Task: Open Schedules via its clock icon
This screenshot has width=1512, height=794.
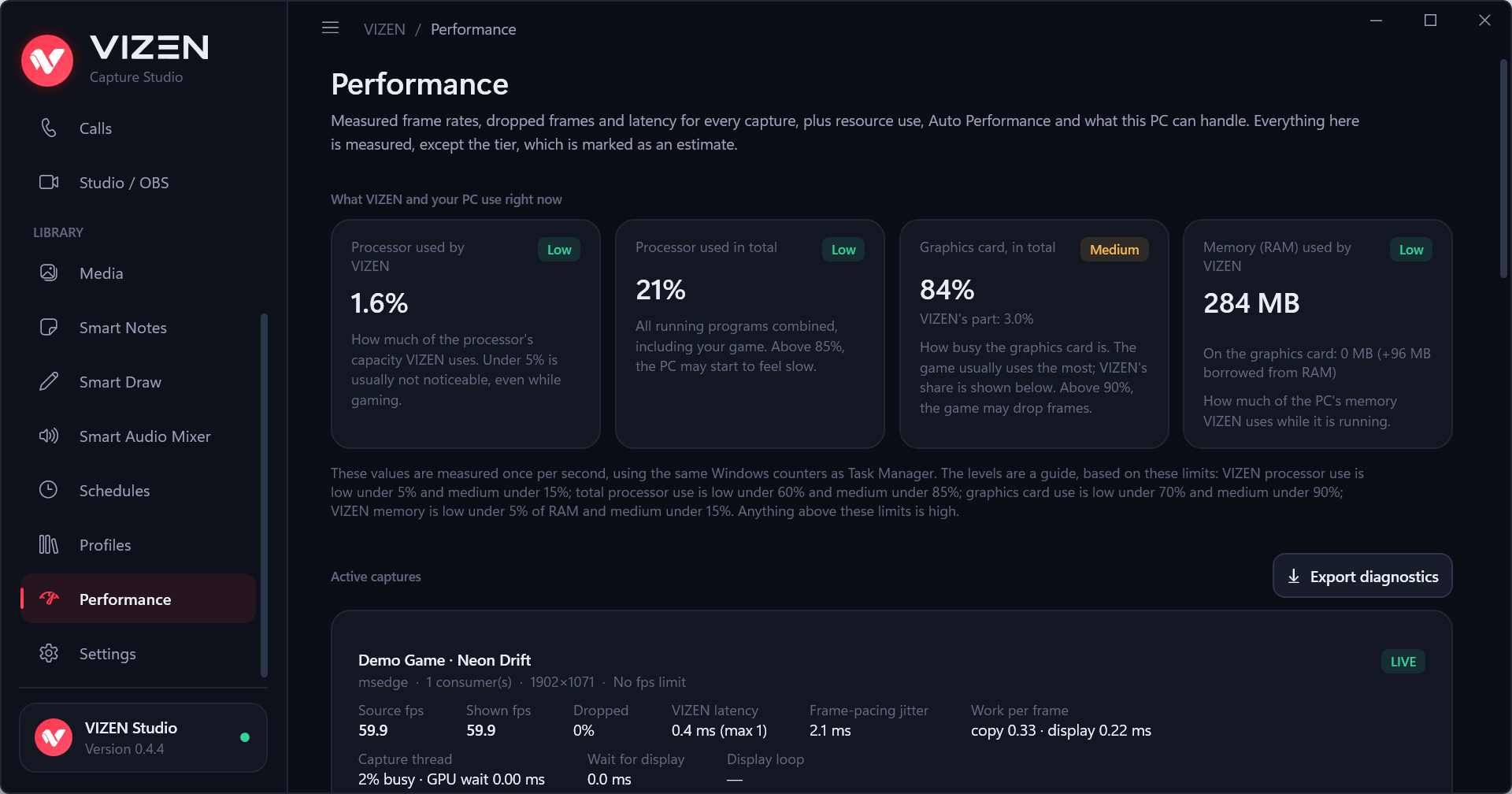Action: coord(49,490)
